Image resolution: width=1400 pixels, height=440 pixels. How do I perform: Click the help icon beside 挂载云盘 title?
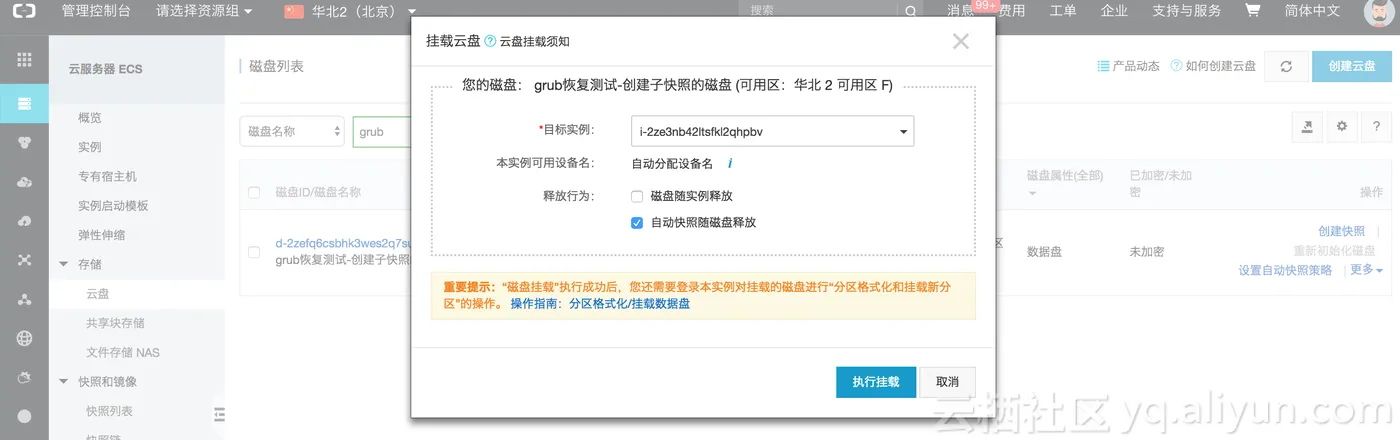click(x=490, y=41)
